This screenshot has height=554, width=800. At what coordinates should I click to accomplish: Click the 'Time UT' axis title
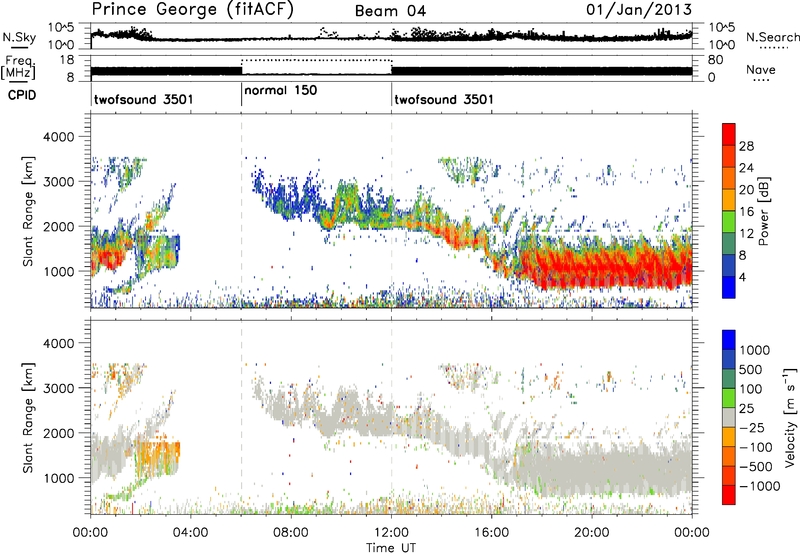391,547
